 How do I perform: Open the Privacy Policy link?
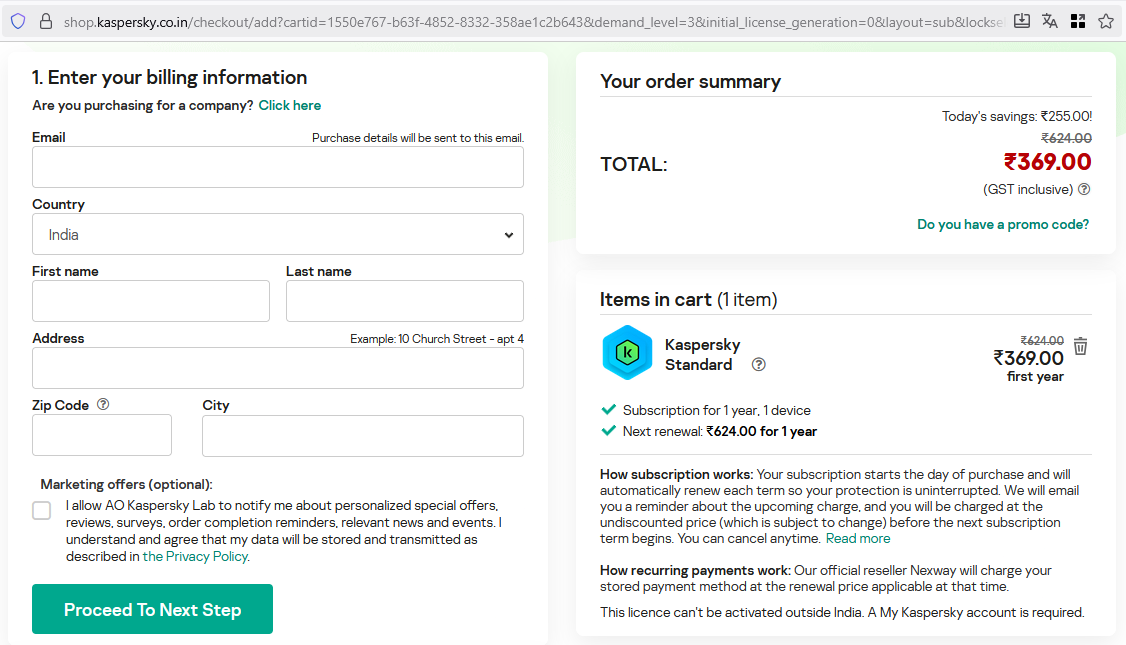tap(195, 557)
